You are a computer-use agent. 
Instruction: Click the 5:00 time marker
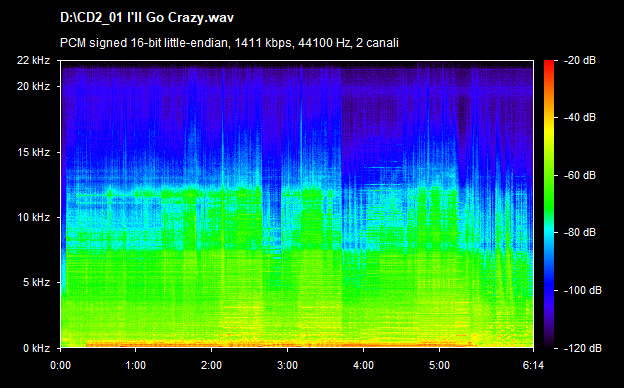pyautogui.click(x=439, y=365)
